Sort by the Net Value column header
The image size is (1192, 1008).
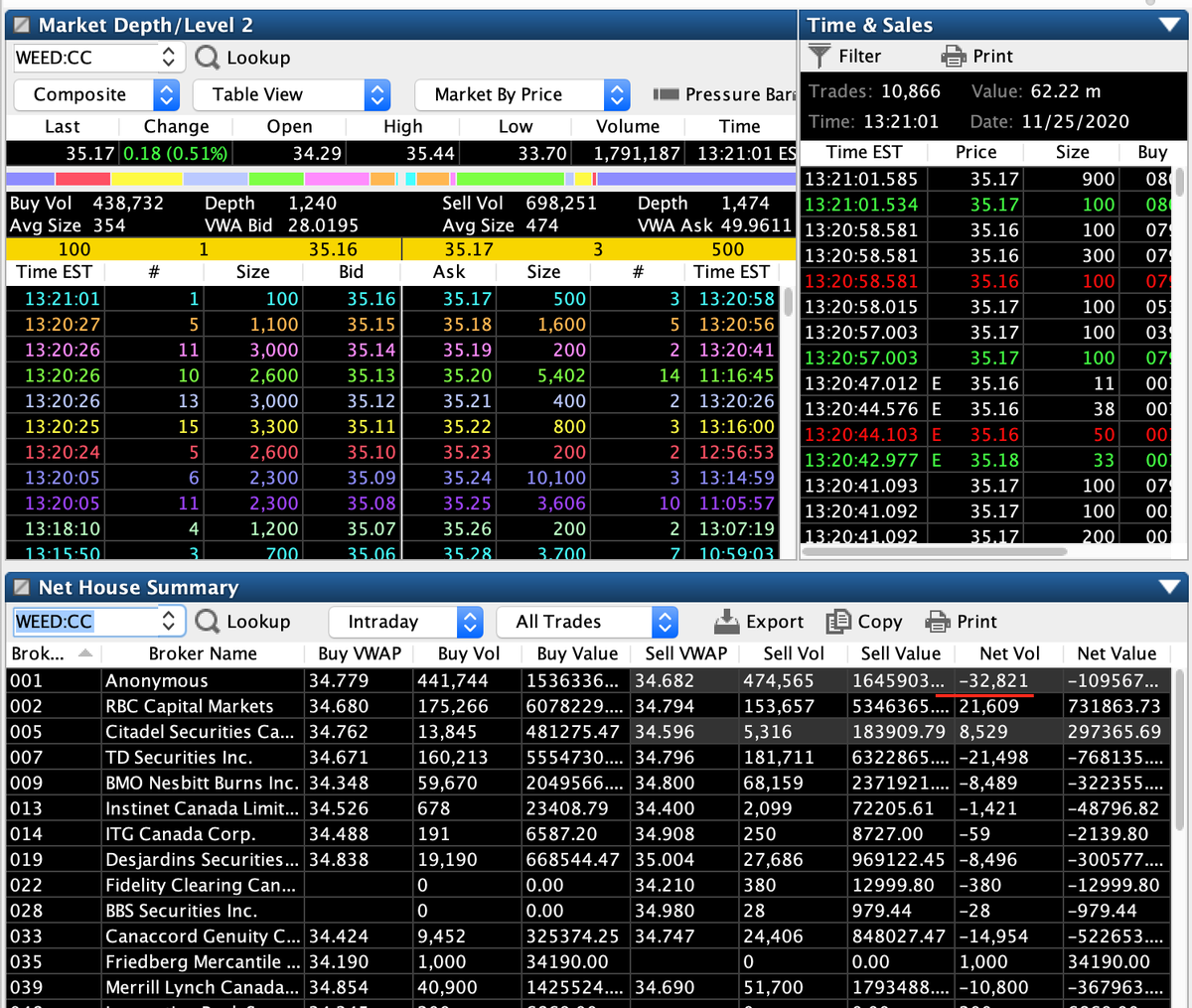click(1117, 653)
